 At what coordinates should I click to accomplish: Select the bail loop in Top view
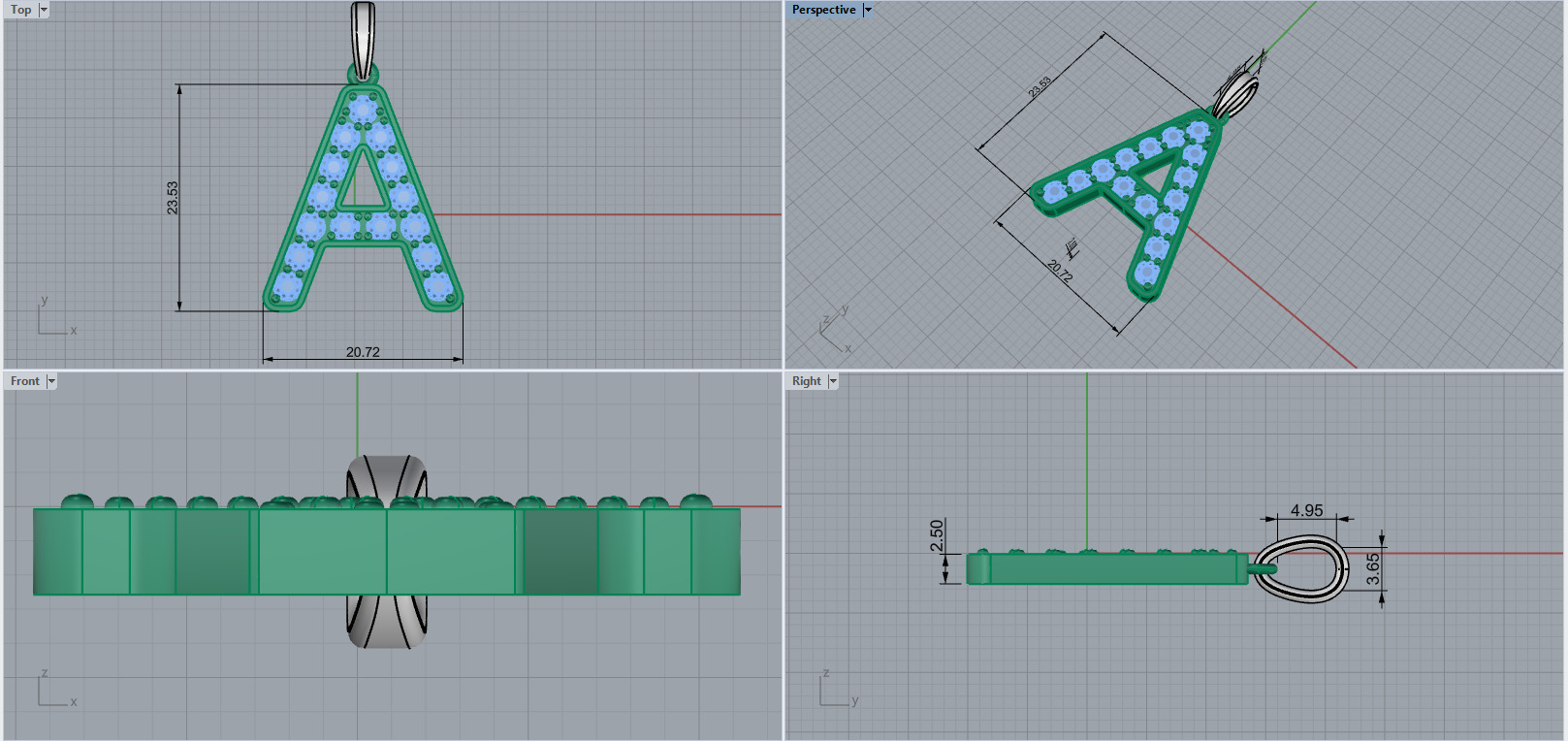(363, 39)
